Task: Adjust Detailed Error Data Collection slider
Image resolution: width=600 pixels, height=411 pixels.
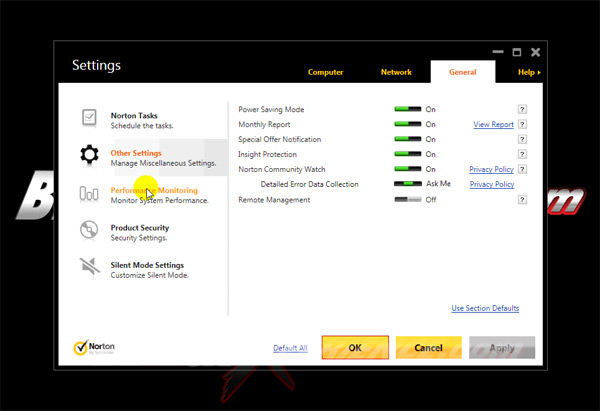Action: coord(408,184)
